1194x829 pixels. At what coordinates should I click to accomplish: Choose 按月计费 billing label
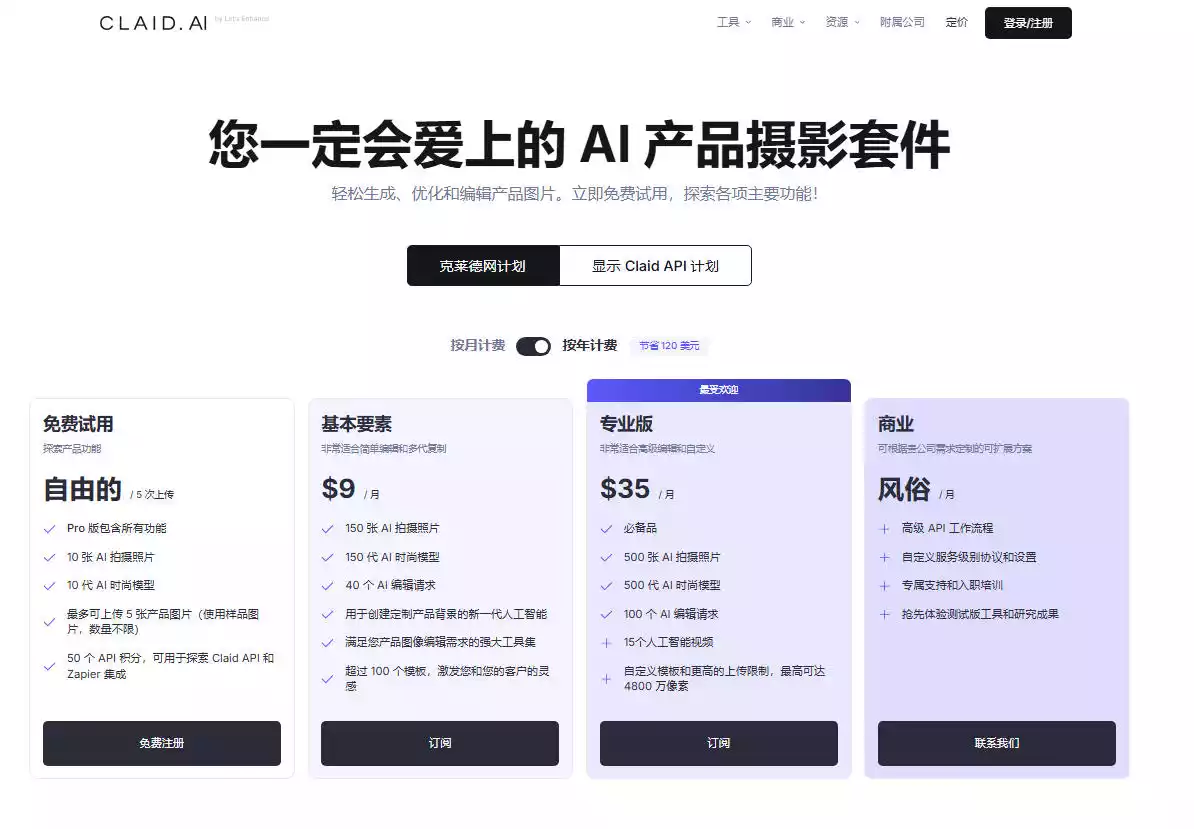click(x=477, y=346)
